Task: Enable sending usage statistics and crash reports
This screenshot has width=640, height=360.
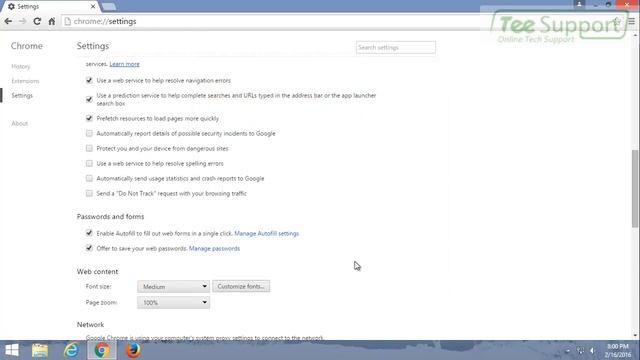Action: point(89,178)
